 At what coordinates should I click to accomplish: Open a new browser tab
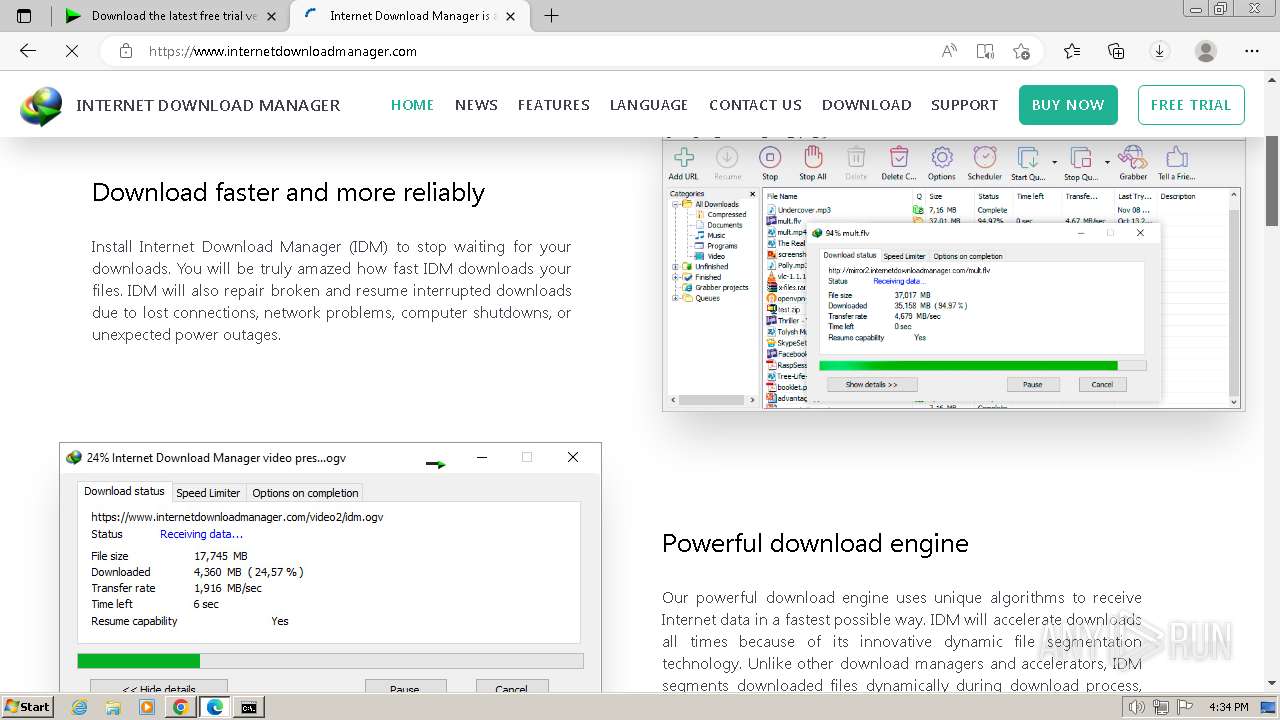tap(551, 15)
